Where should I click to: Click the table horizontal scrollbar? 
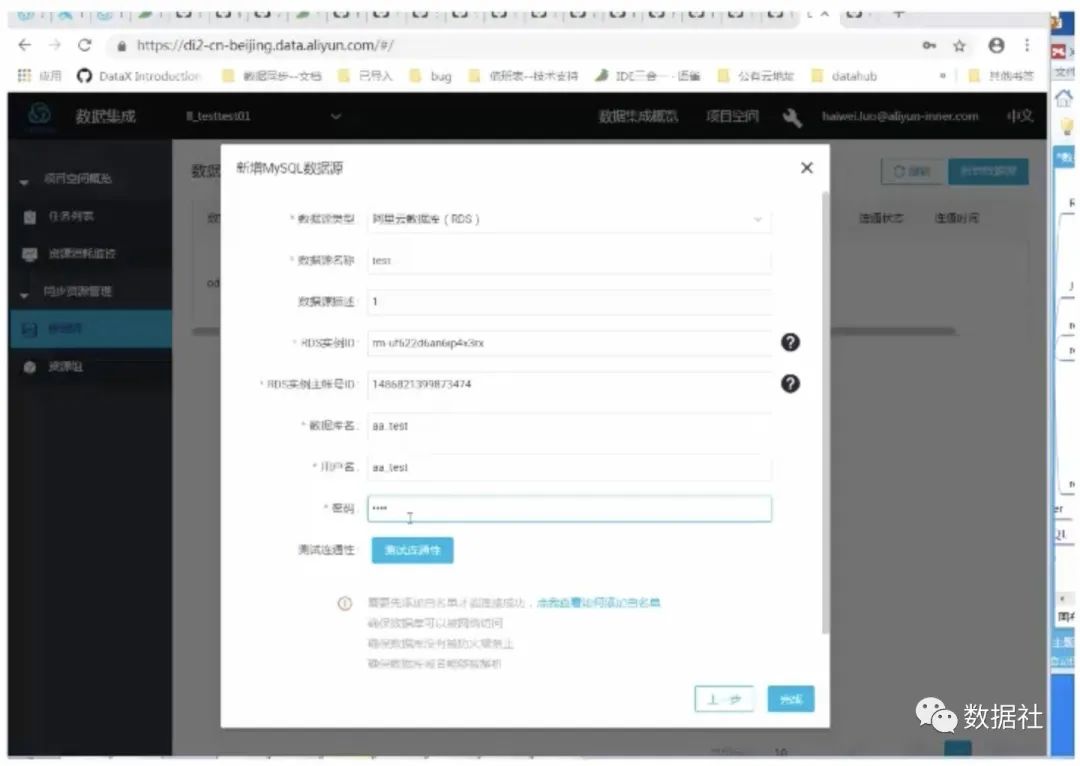click(893, 331)
